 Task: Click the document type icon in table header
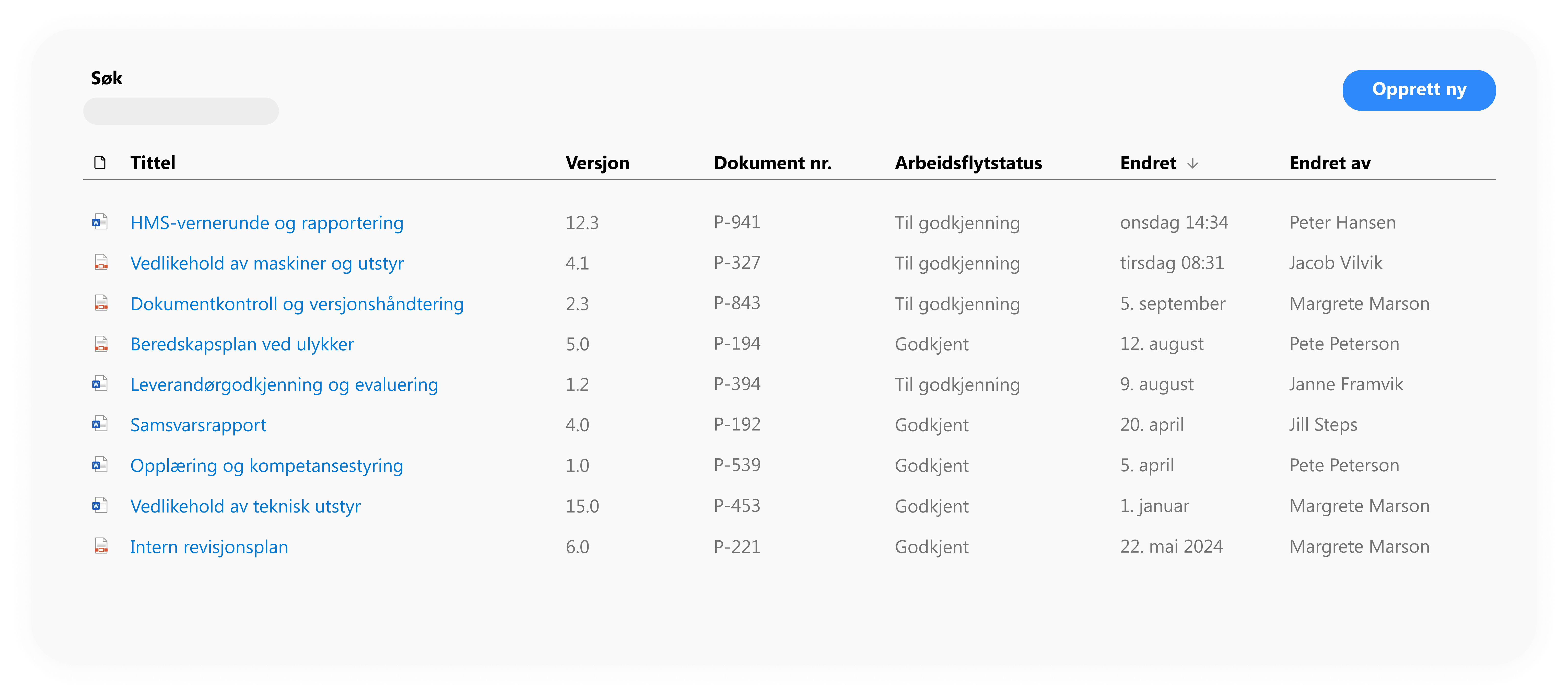[100, 162]
